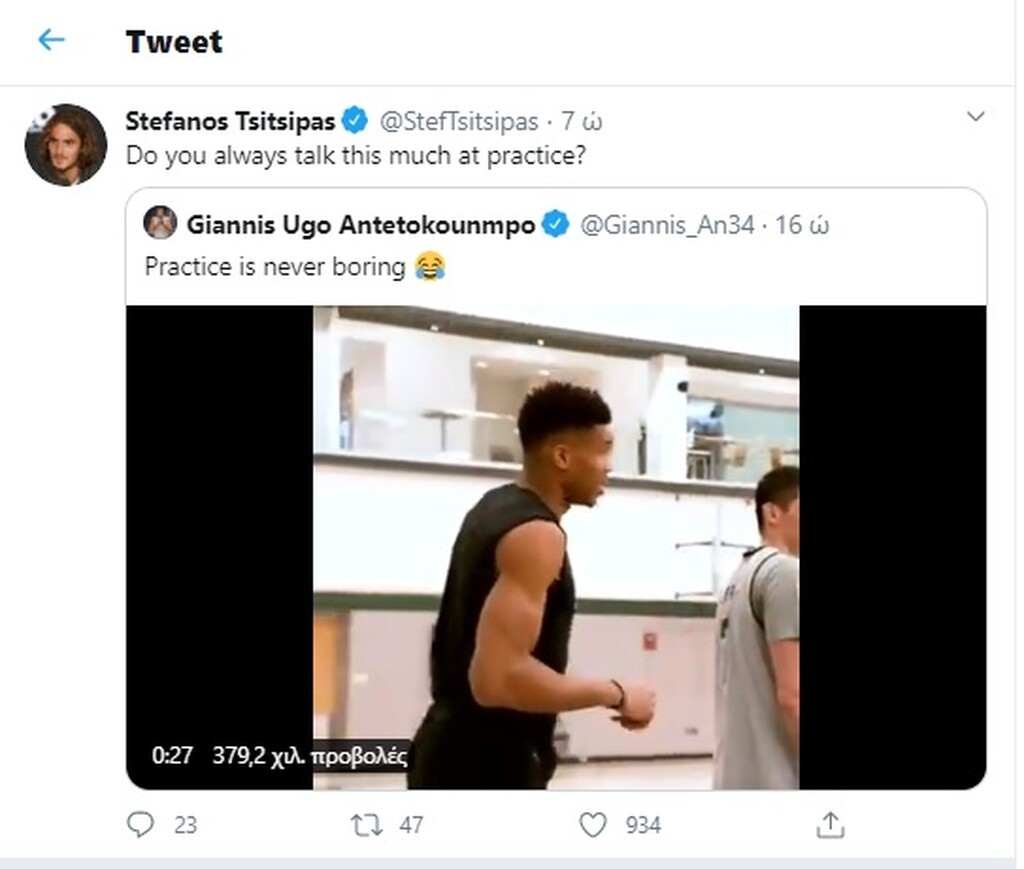Click the share upload icon
The height and width of the screenshot is (869, 1024).
(831, 824)
